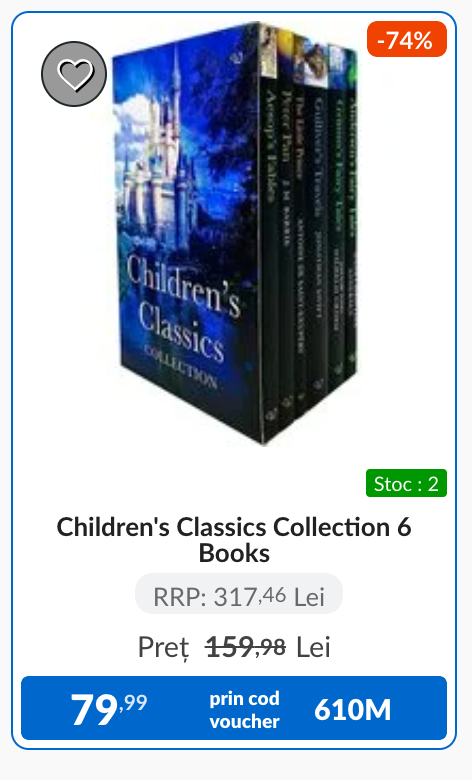Add product to wishlist with heart icon
The width and height of the screenshot is (472, 780).
click(x=74, y=74)
